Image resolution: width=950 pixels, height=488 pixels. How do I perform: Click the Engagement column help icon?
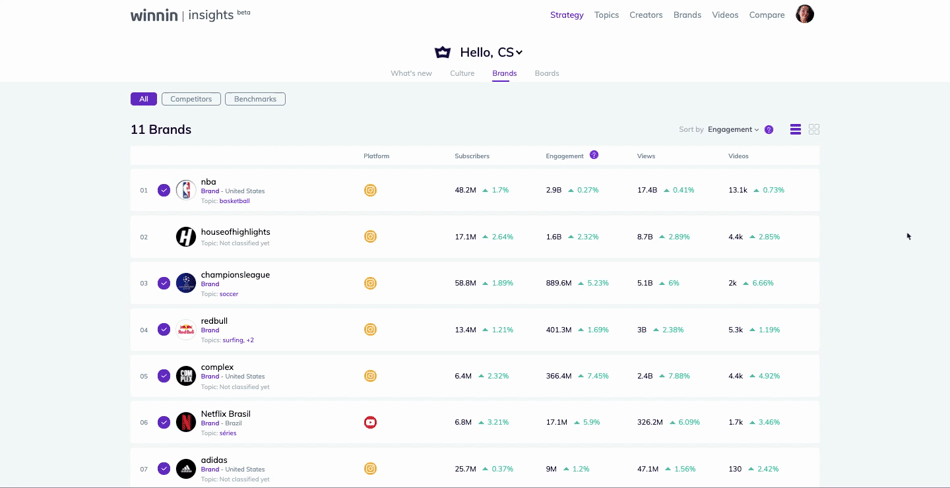(x=594, y=155)
